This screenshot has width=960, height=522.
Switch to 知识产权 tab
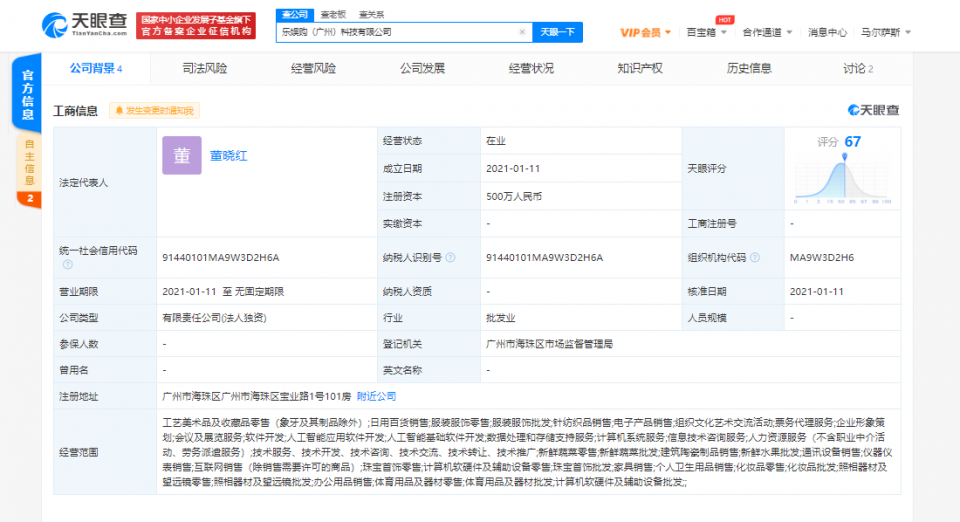click(x=640, y=69)
